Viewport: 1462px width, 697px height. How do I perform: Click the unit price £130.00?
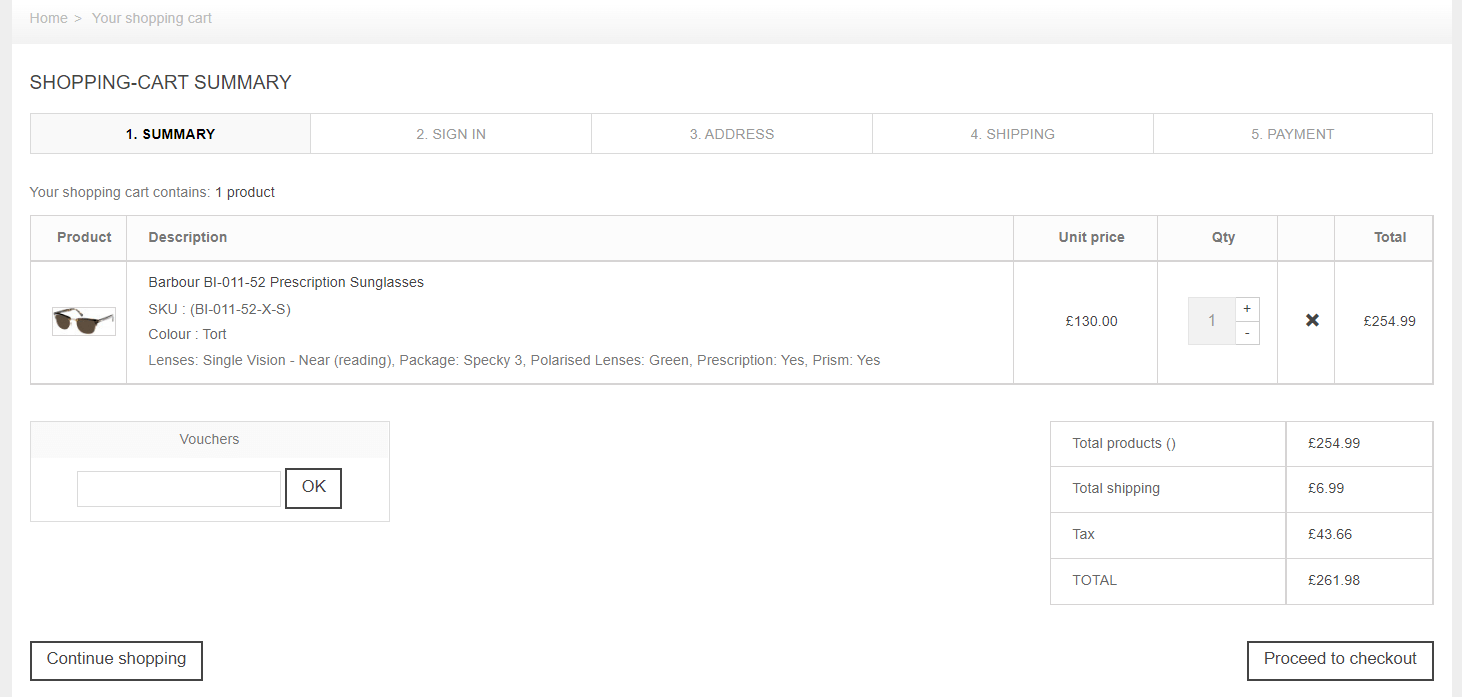coord(1091,321)
